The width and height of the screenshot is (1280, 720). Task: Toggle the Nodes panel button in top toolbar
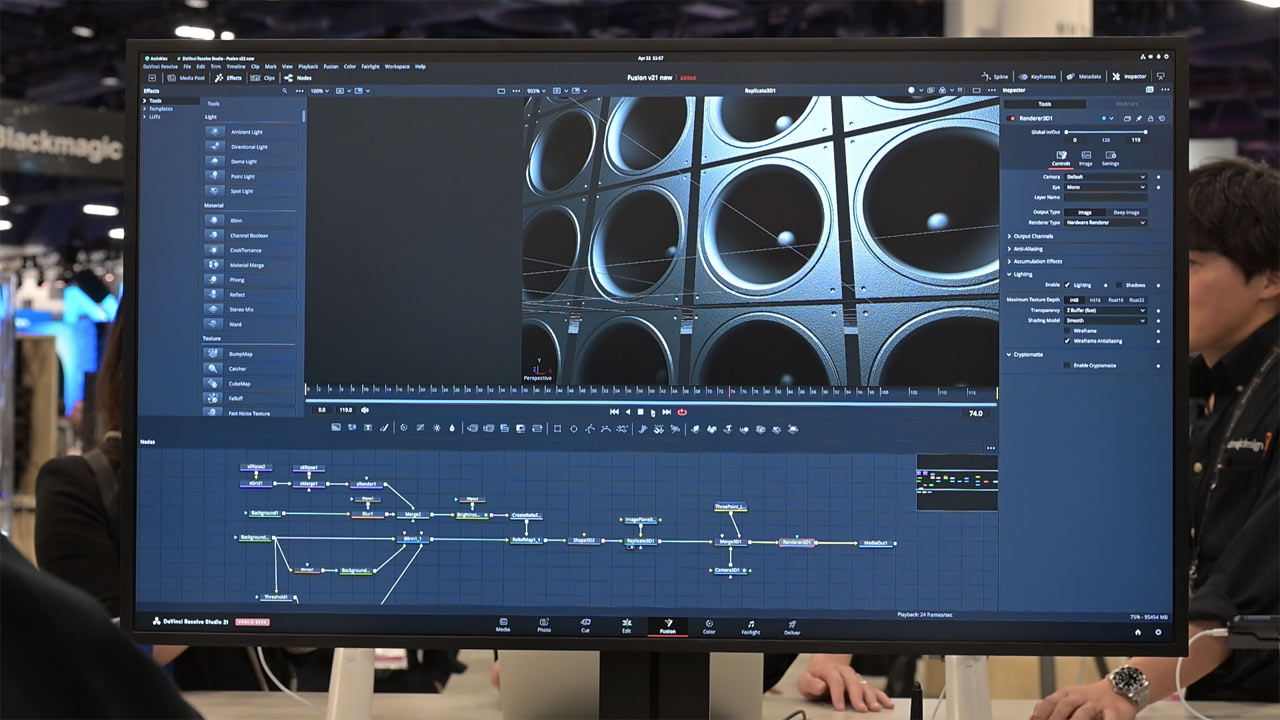298,77
